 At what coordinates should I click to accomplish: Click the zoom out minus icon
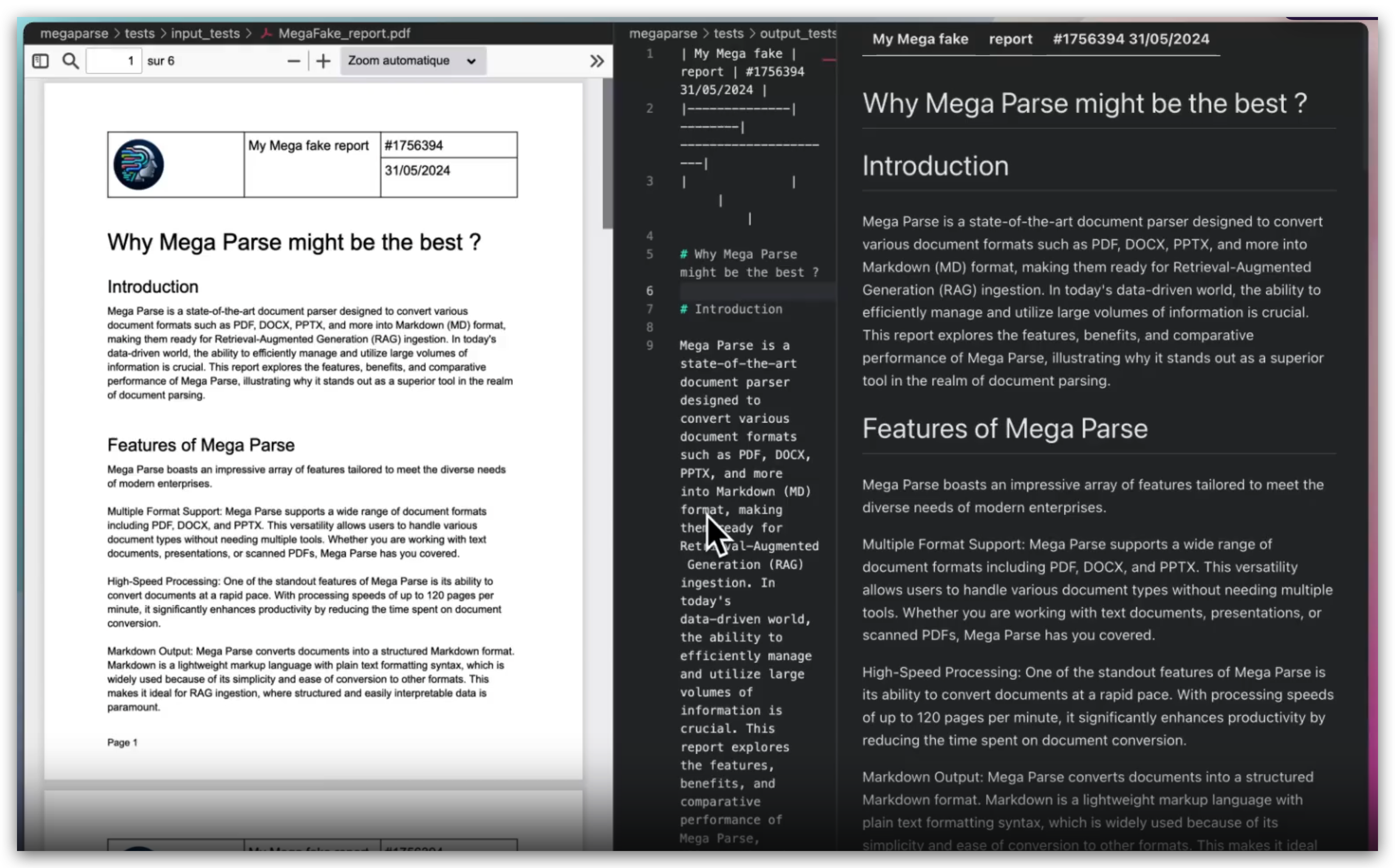[x=293, y=61]
